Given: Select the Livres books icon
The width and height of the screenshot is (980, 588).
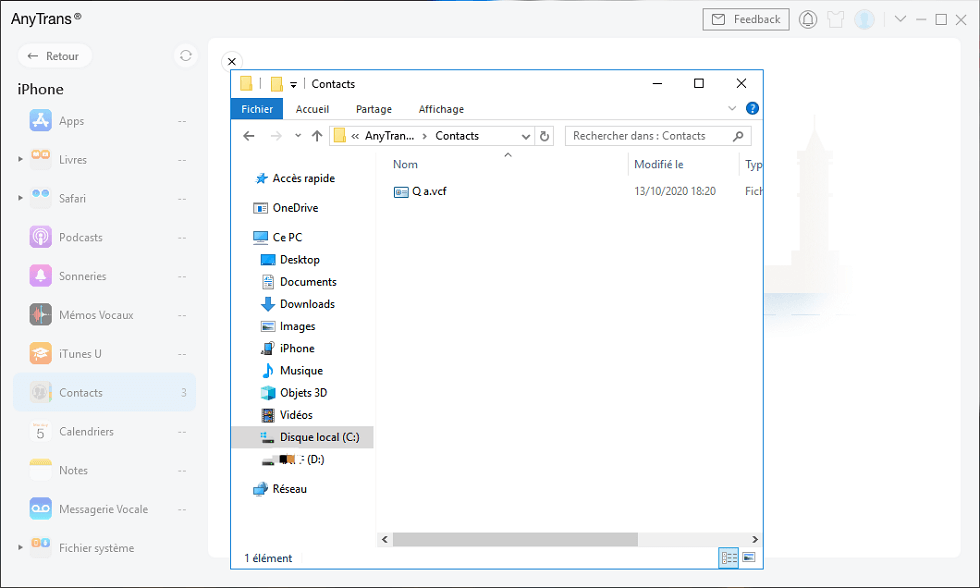Looking at the screenshot, I should click(41, 159).
